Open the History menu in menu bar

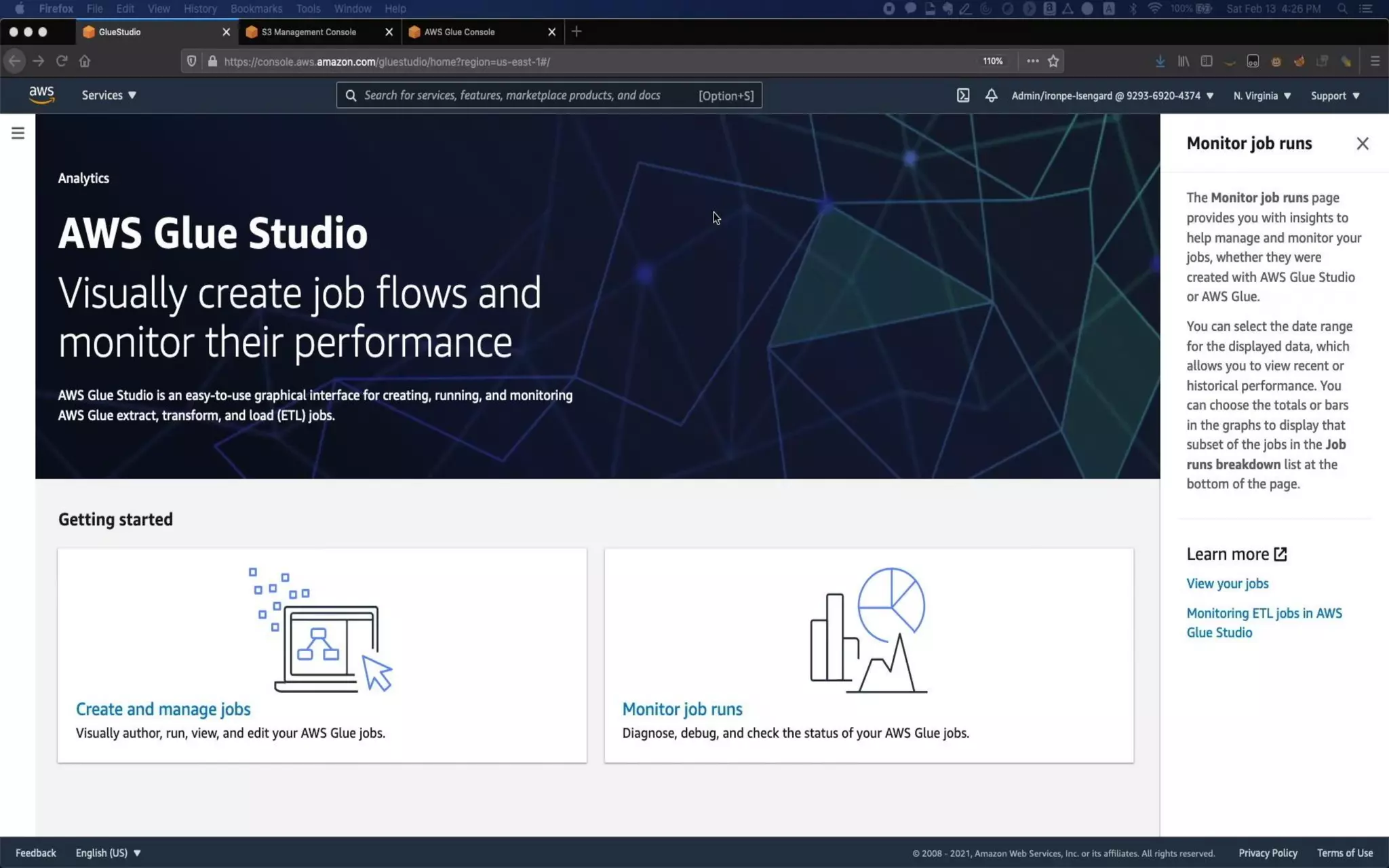click(x=200, y=9)
